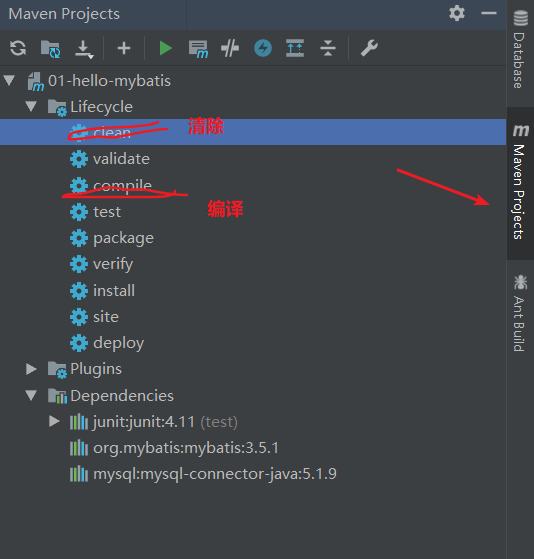This screenshot has height=559, width=534.
Task: Add a Maven project with plus icon
Action: [x=124, y=48]
